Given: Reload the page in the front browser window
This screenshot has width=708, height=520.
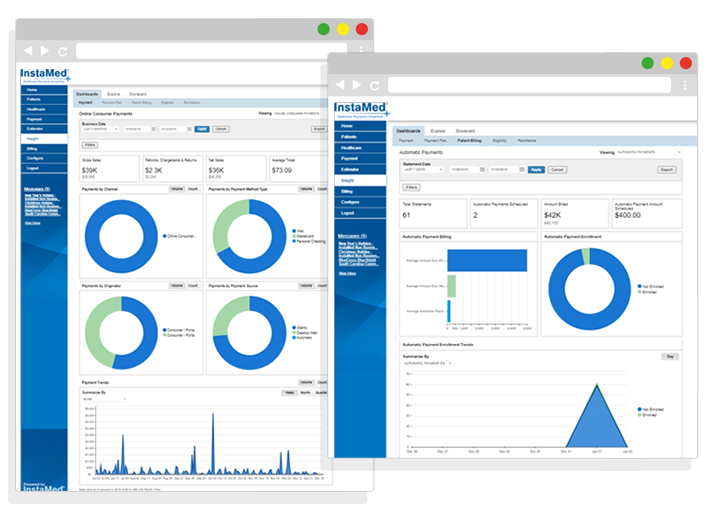Looking at the screenshot, I should click(374, 86).
